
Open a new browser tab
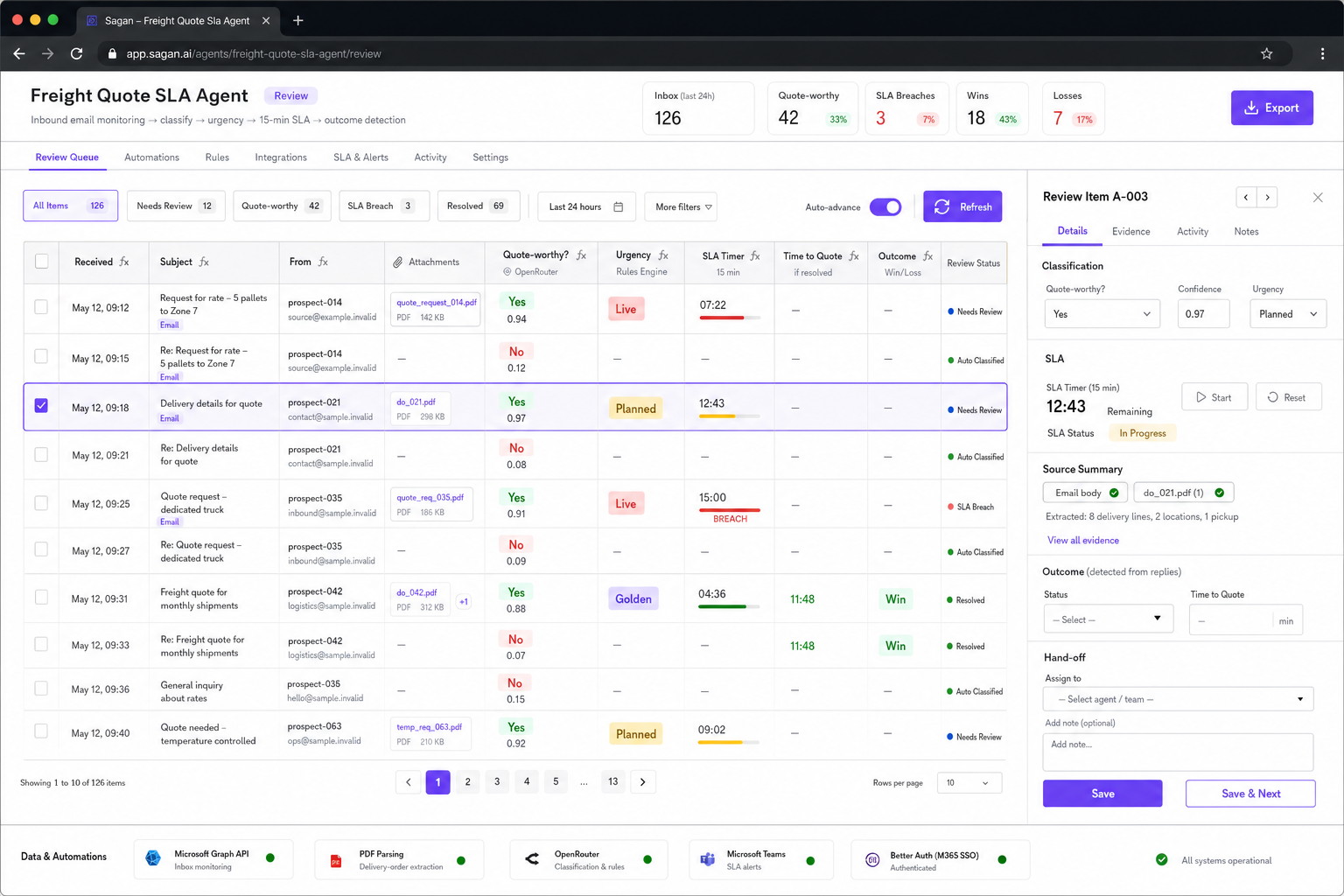point(298,20)
